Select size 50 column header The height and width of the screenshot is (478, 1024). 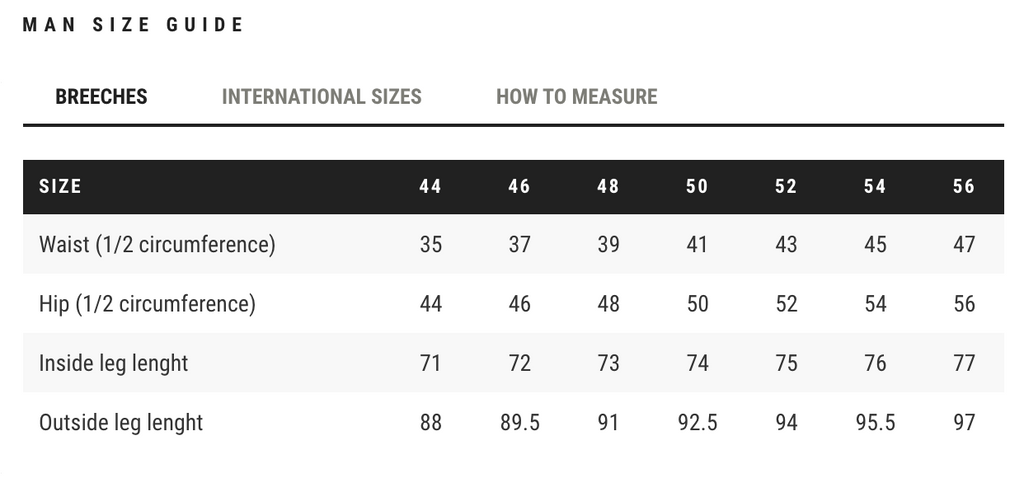[x=697, y=186]
